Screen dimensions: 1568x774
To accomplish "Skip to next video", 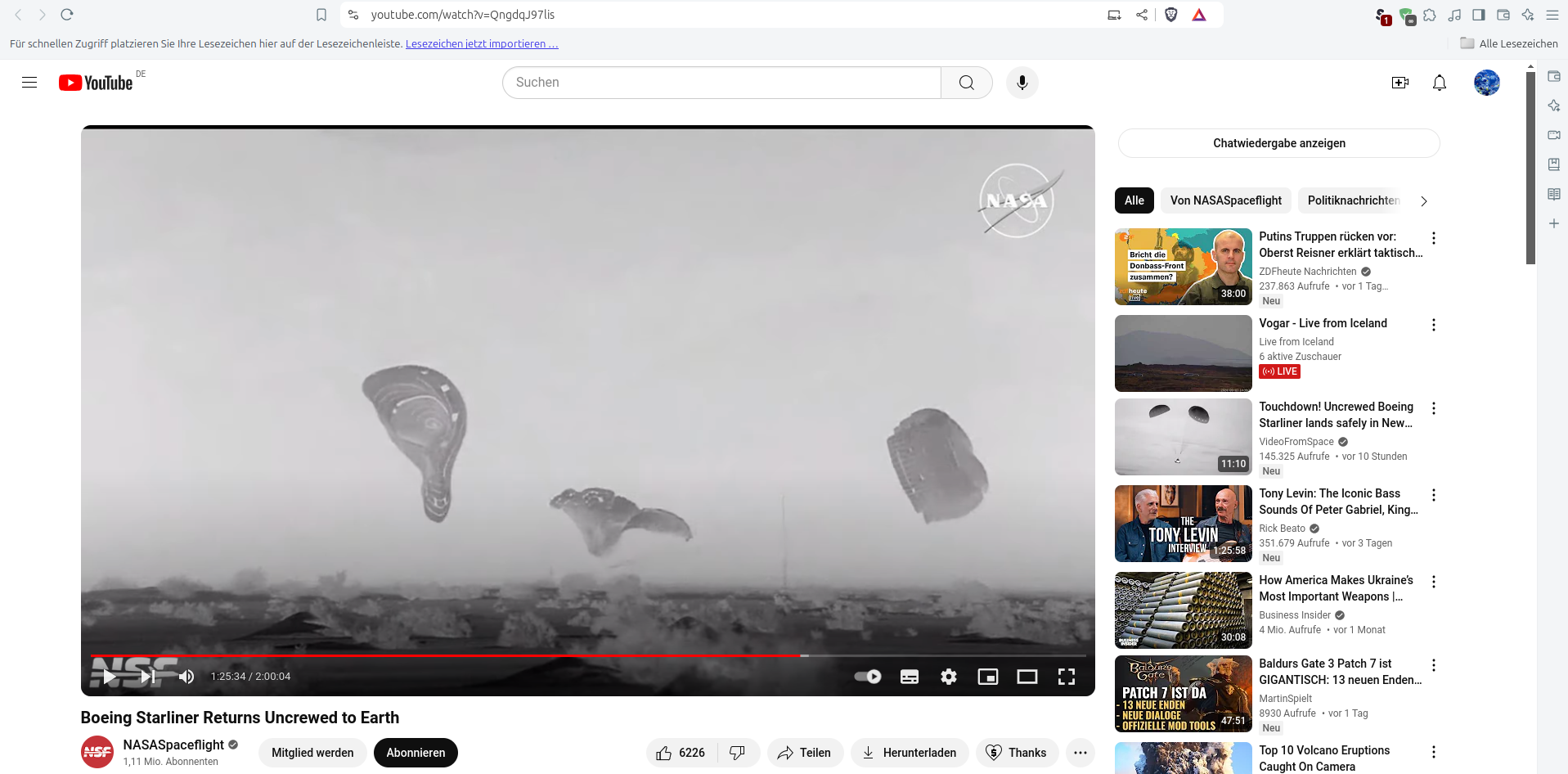I will pyautogui.click(x=148, y=677).
